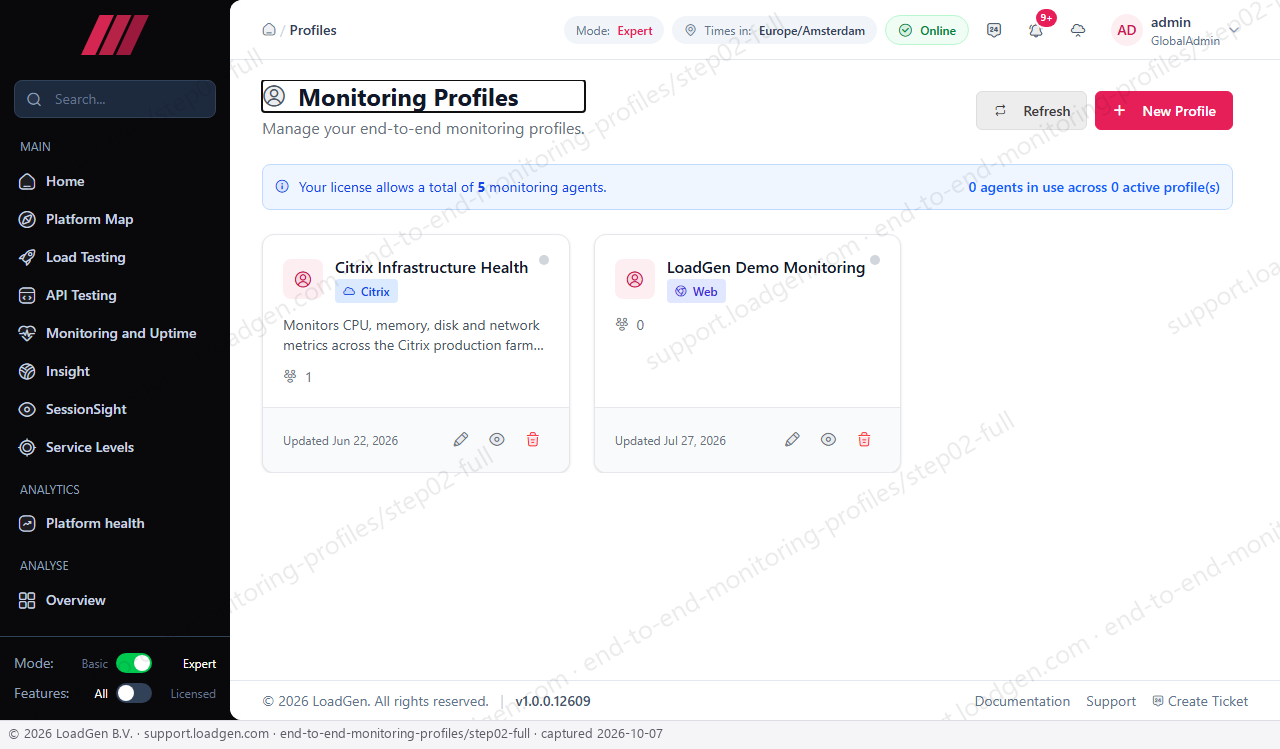Click the search magnifier icon

coord(34,99)
